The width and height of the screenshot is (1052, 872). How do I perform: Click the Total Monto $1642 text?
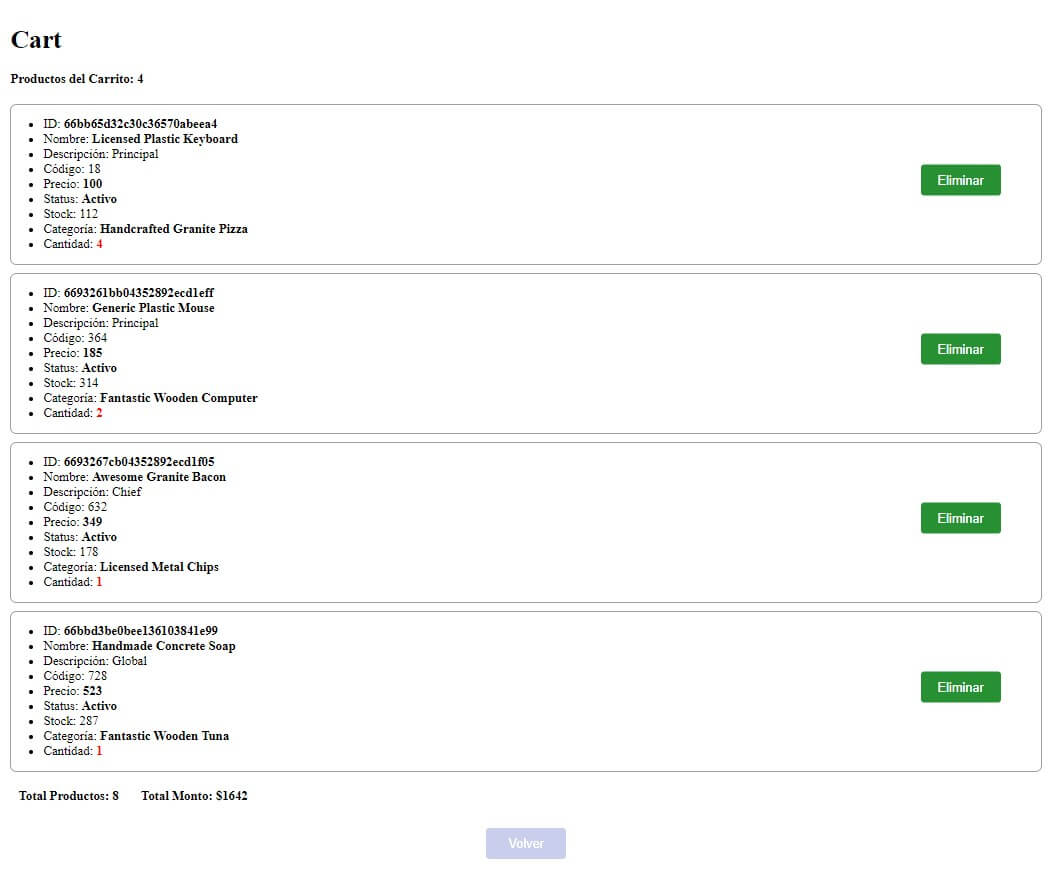194,796
